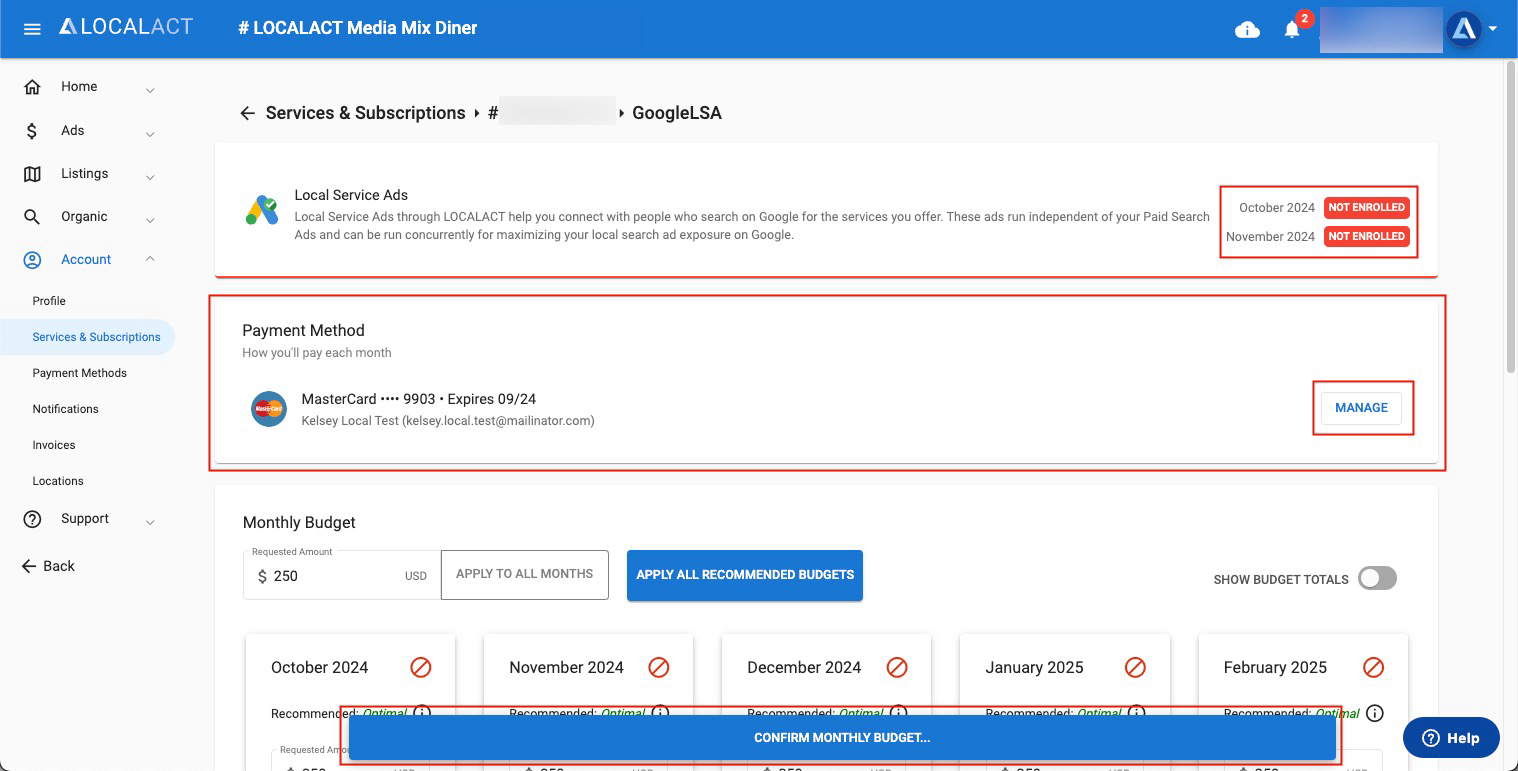Viewport: 1518px width, 771px height.
Task: Click October 2024 disabled circle icon
Action: click(x=420, y=667)
